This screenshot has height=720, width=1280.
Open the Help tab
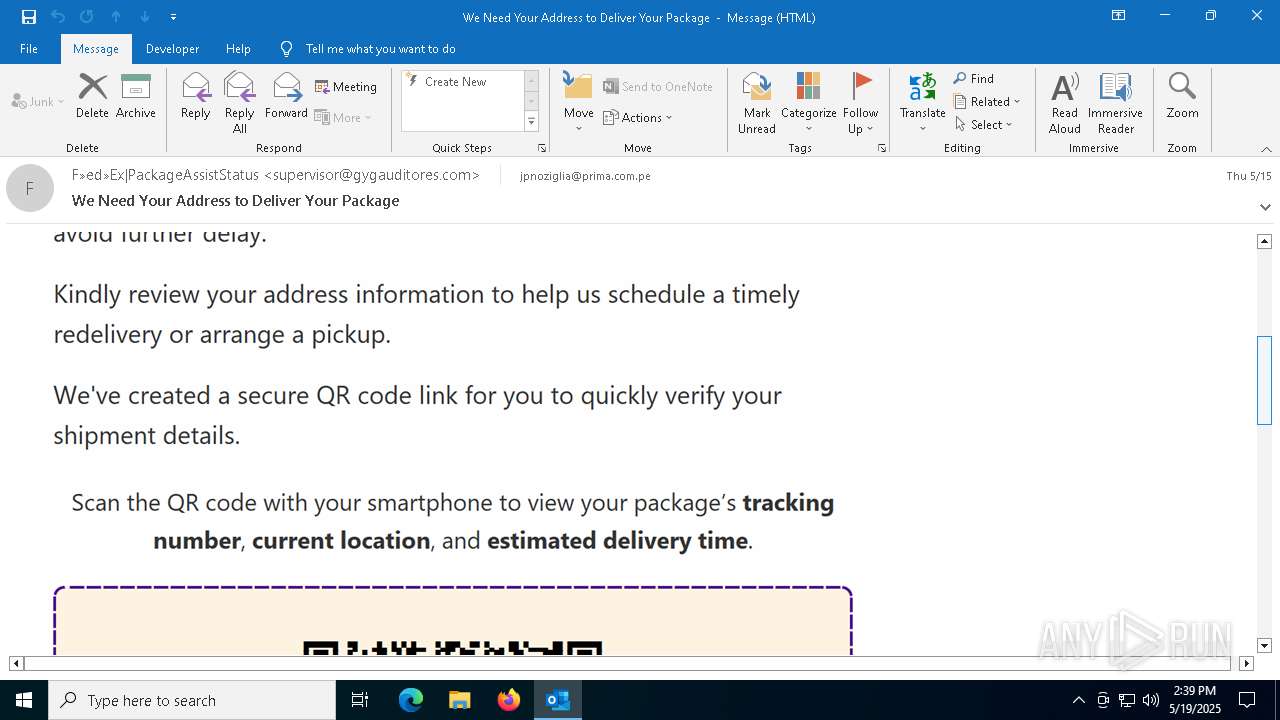[x=238, y=48]
